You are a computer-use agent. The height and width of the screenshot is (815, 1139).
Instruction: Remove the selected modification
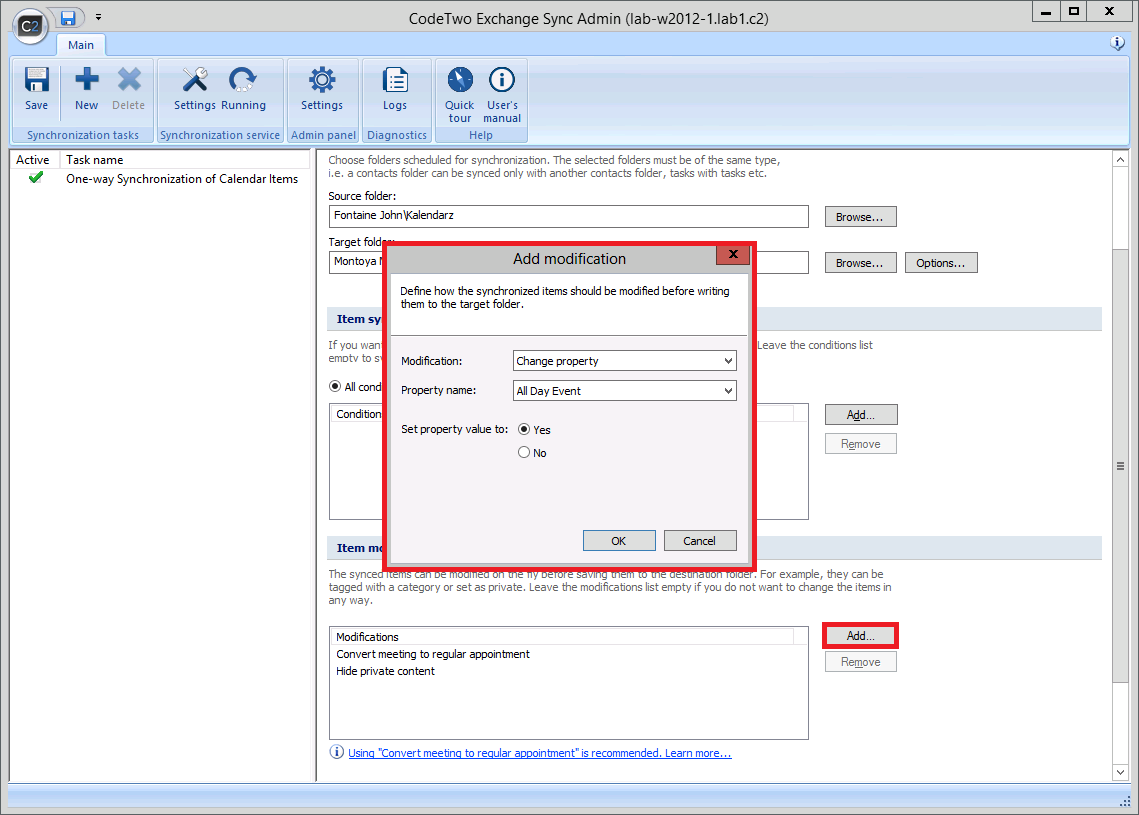coord(861,662)
